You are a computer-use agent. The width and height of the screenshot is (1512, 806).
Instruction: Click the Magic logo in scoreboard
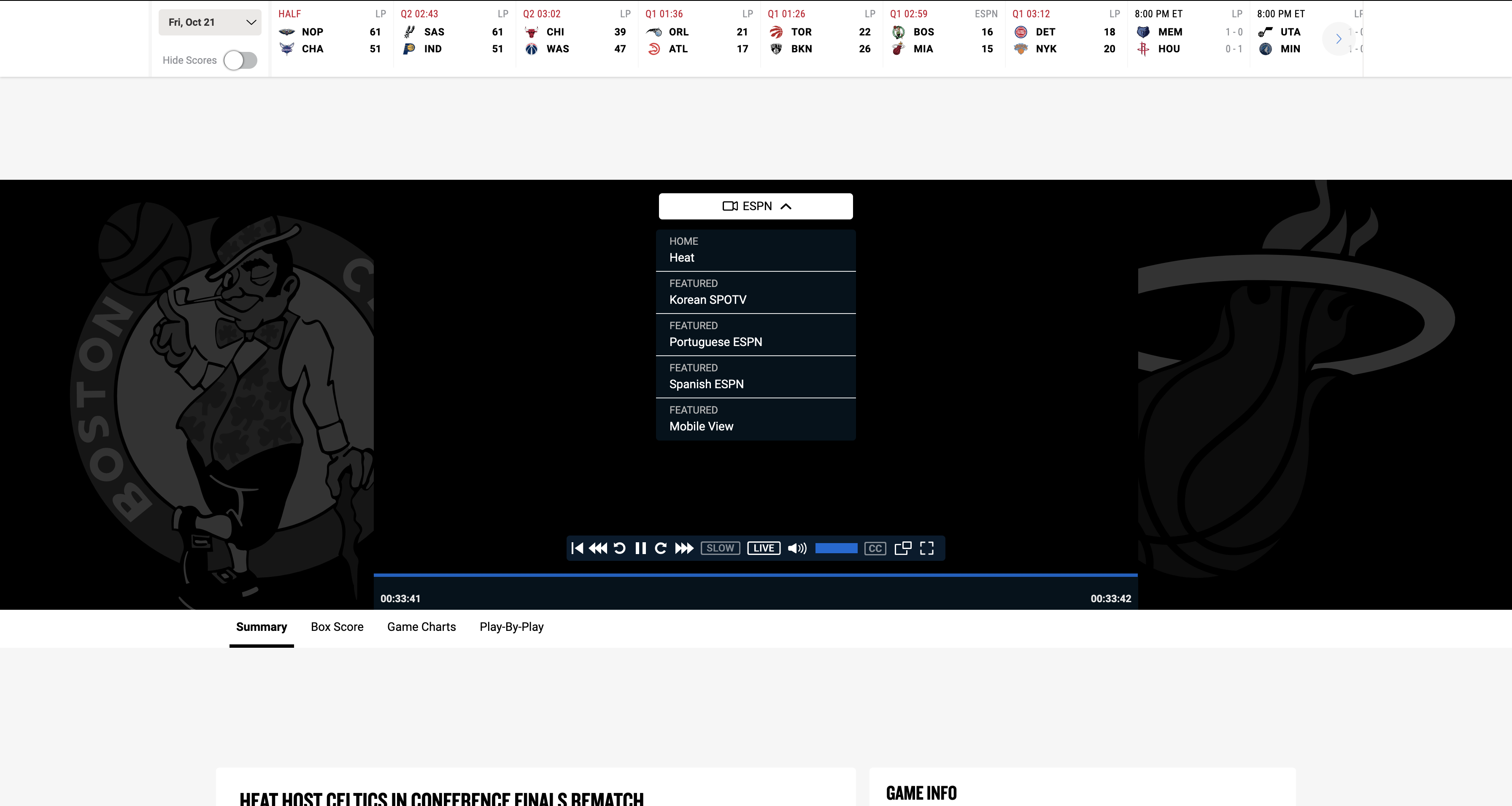[x=654, y=32]
